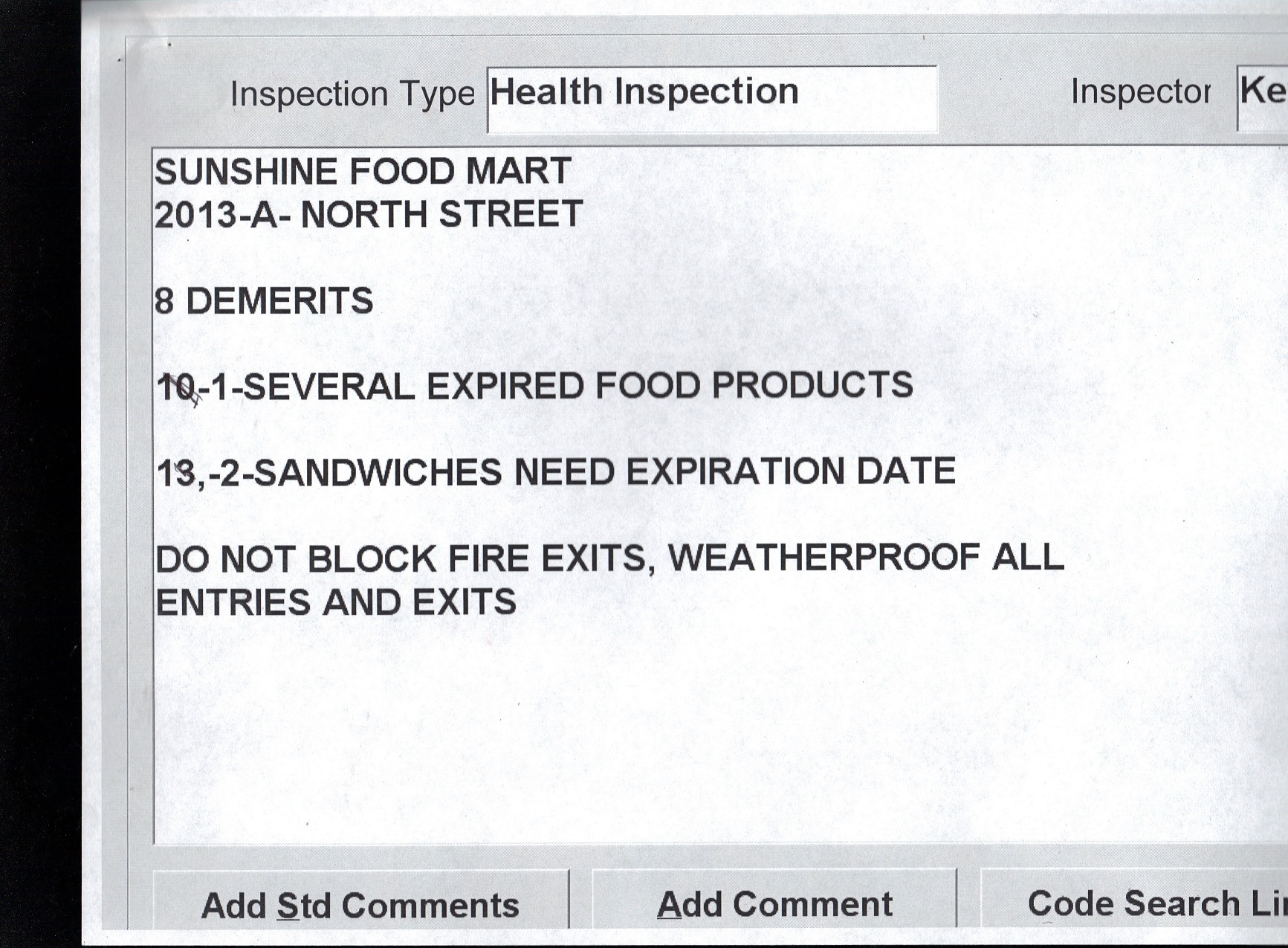
Task: Click the word SANDWICHES in the comments
Action: (378, 473)
